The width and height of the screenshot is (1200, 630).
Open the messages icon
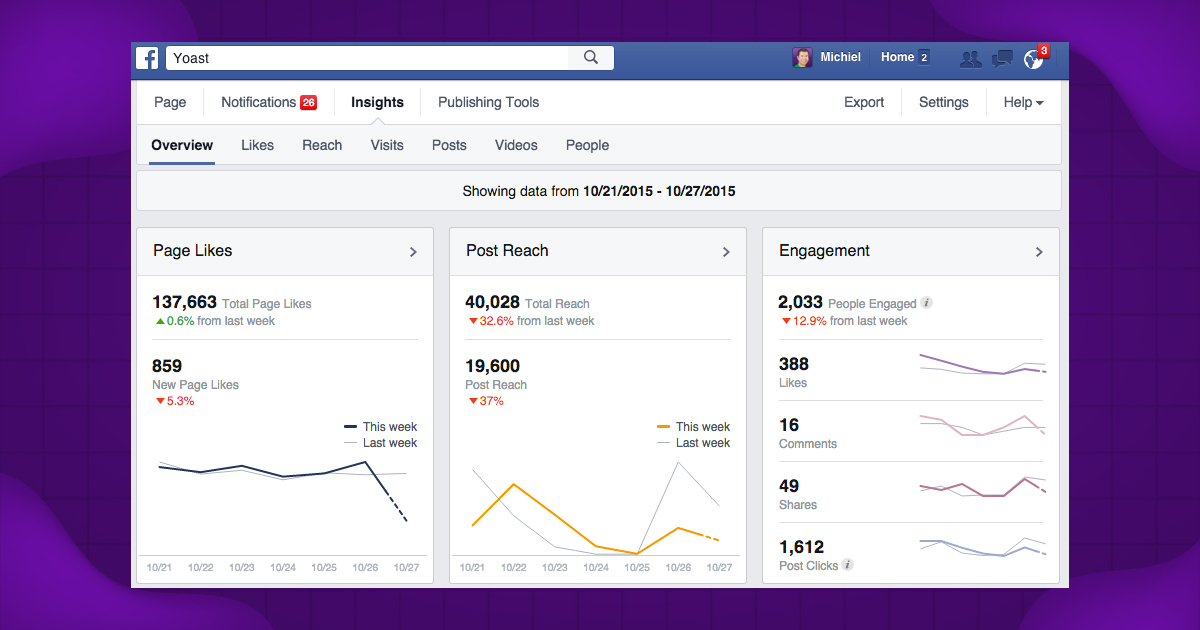point(1002,58)
